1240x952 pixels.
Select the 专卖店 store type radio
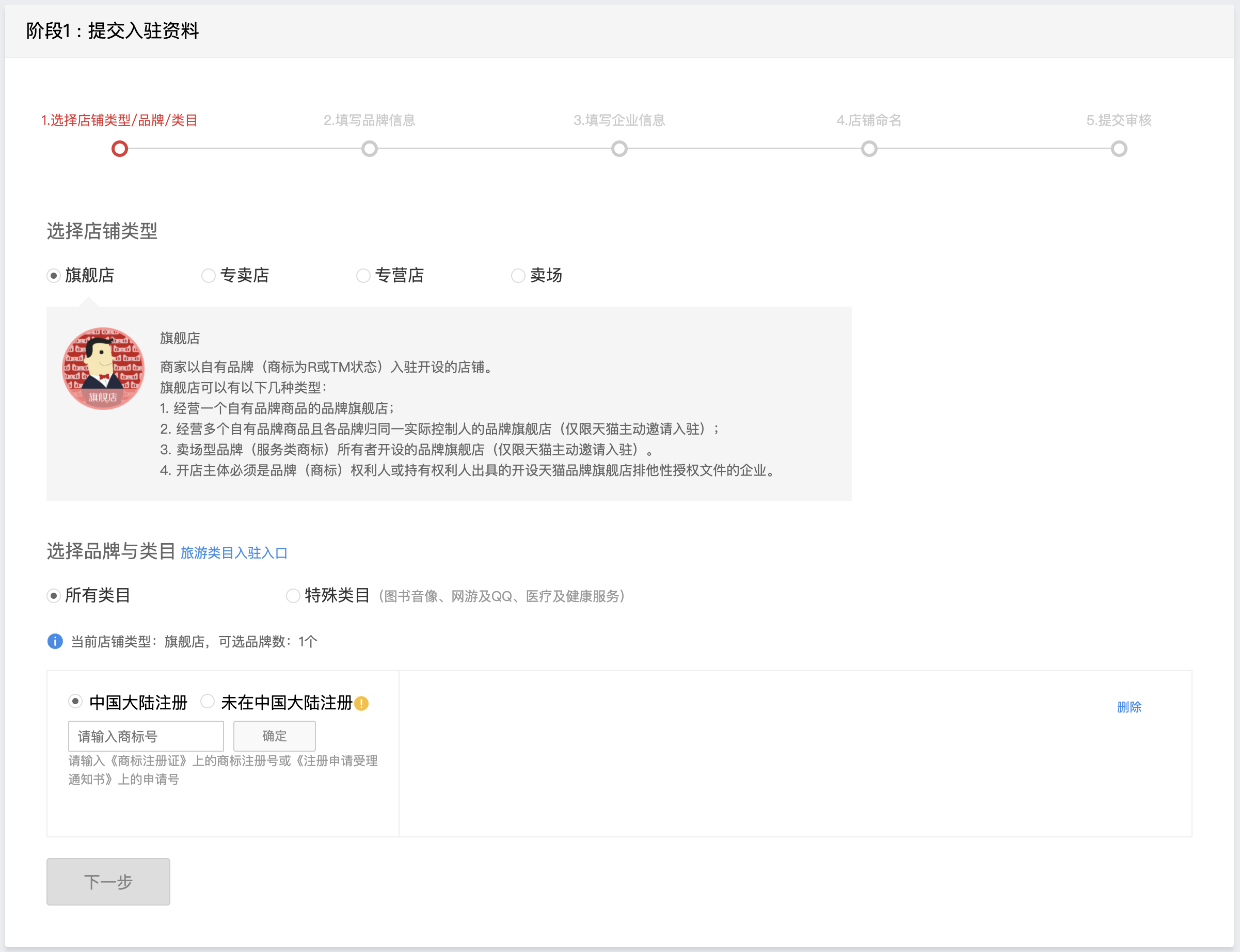tap(209, 276)
